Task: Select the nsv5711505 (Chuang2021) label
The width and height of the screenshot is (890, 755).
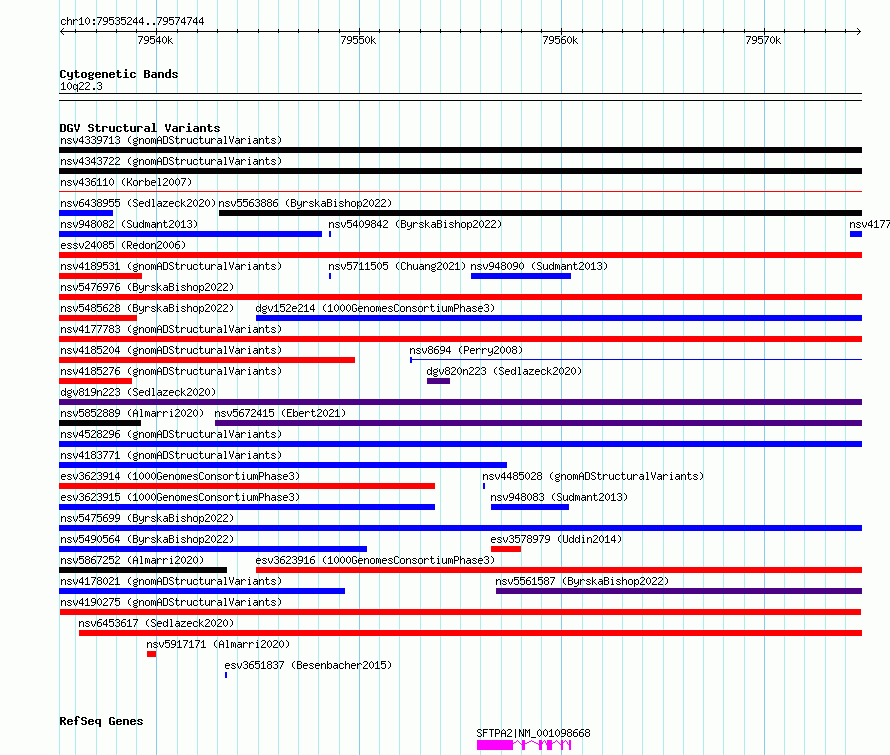Action: (397, 266)
